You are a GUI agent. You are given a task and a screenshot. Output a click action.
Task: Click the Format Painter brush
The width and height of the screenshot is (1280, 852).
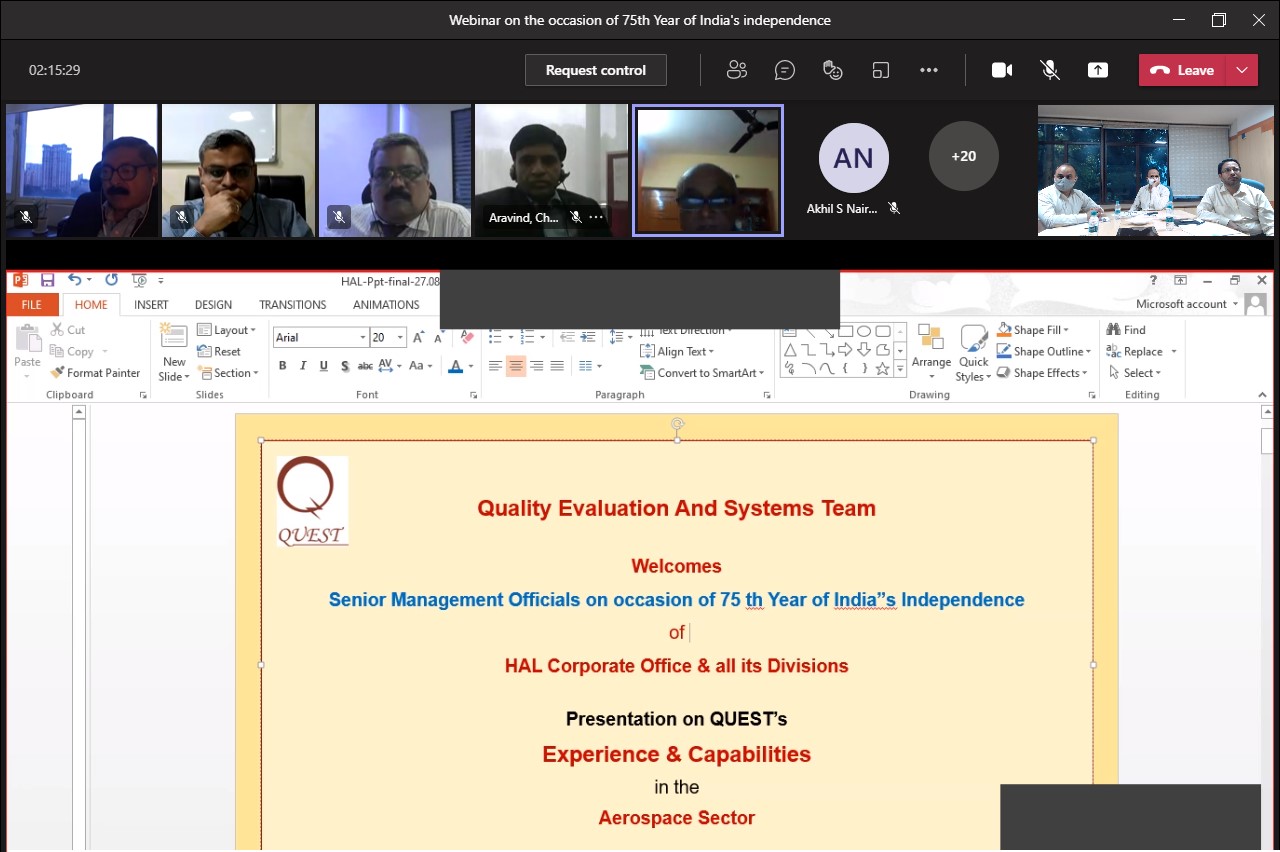[x=95, y=373]
